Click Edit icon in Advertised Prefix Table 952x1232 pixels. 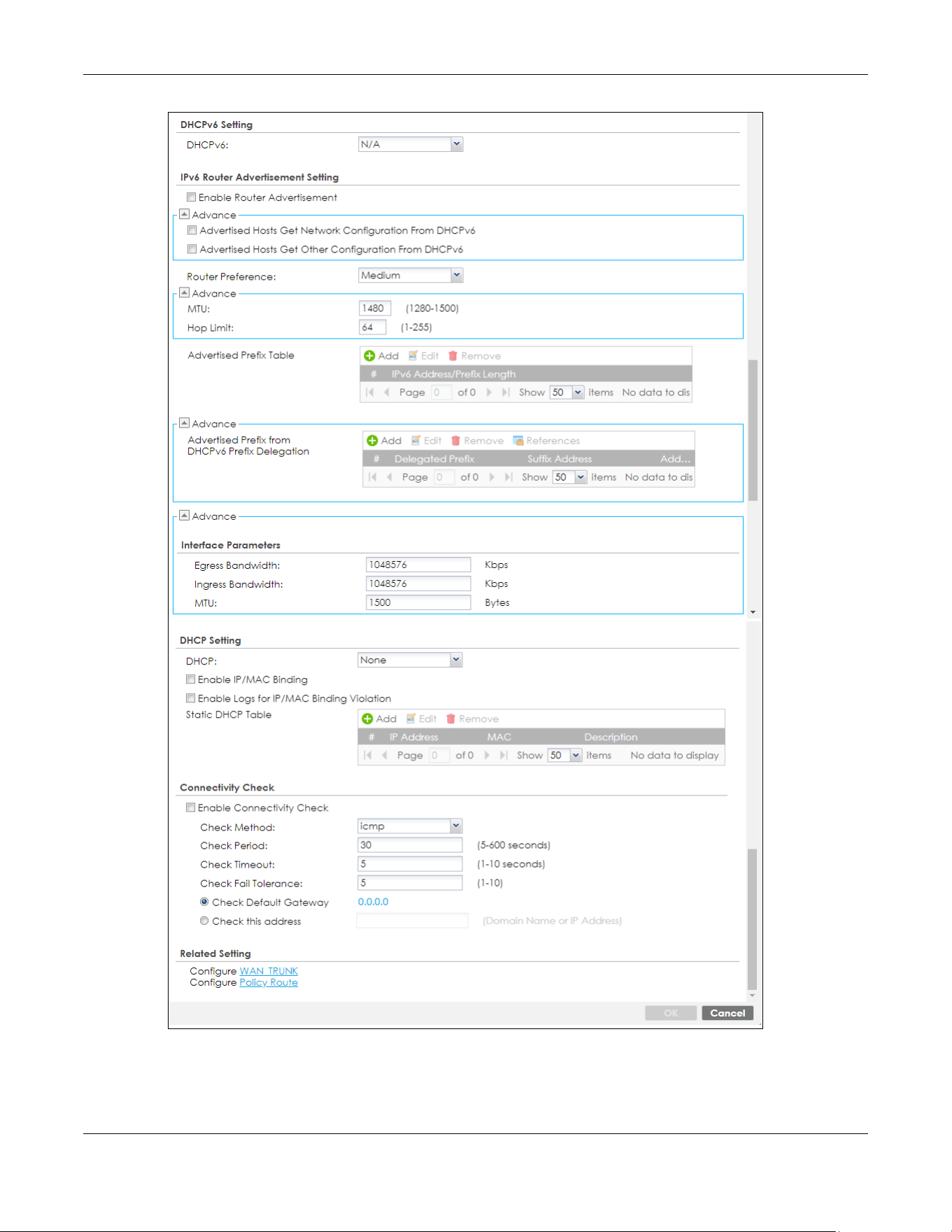click(x=413, y=355)
